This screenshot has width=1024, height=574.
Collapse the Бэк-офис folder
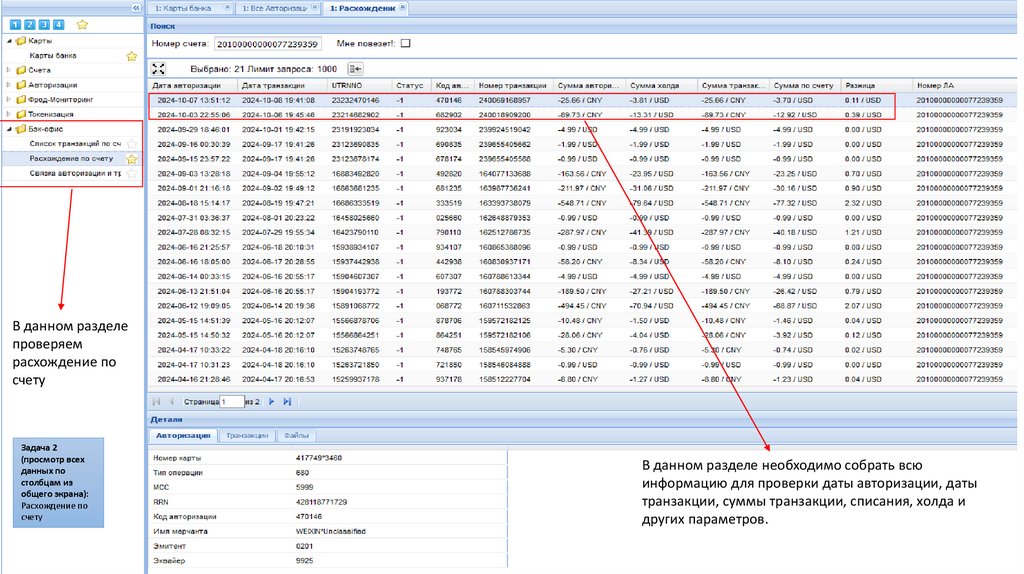pos(8,130)
